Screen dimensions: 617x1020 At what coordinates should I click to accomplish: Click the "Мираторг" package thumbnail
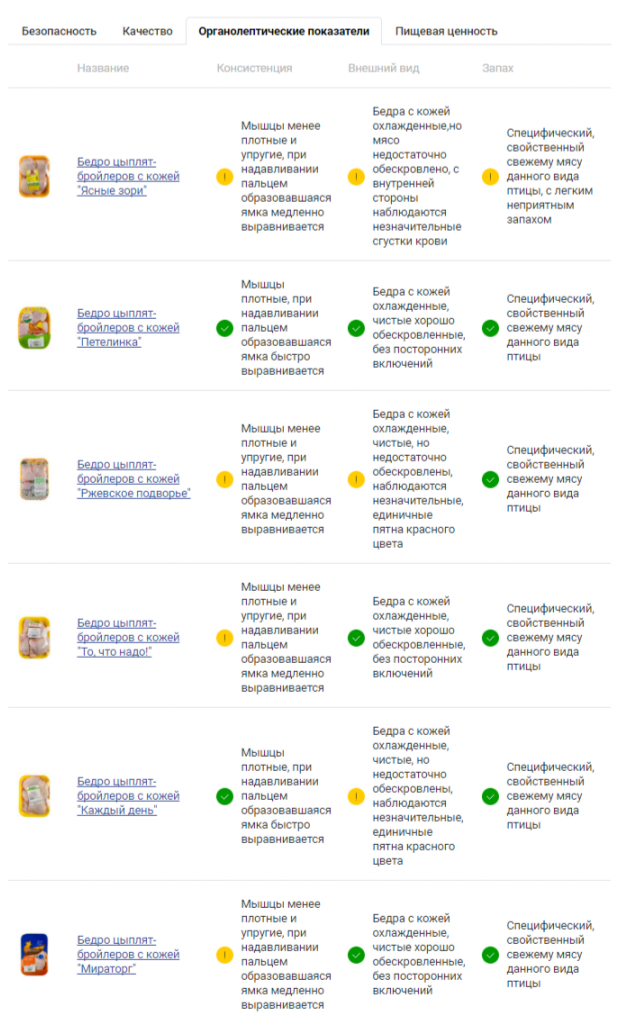pos(33,955)
